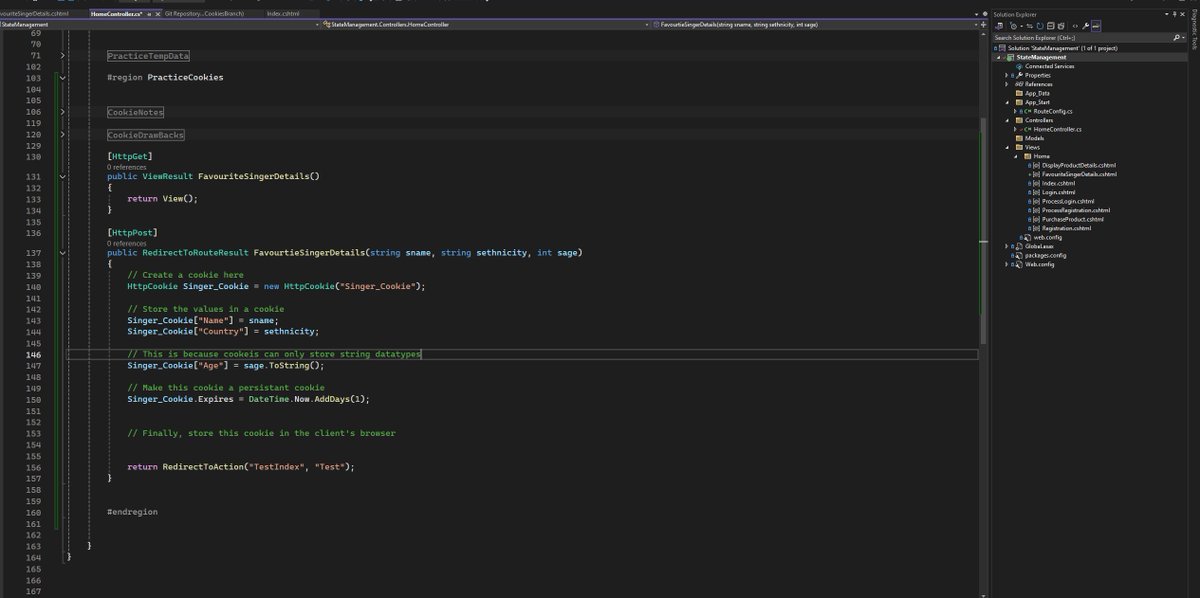Screen dimensions: 1200x598
Task: Close the Solution Explorer panel
Action: [x=1183, y=14]
